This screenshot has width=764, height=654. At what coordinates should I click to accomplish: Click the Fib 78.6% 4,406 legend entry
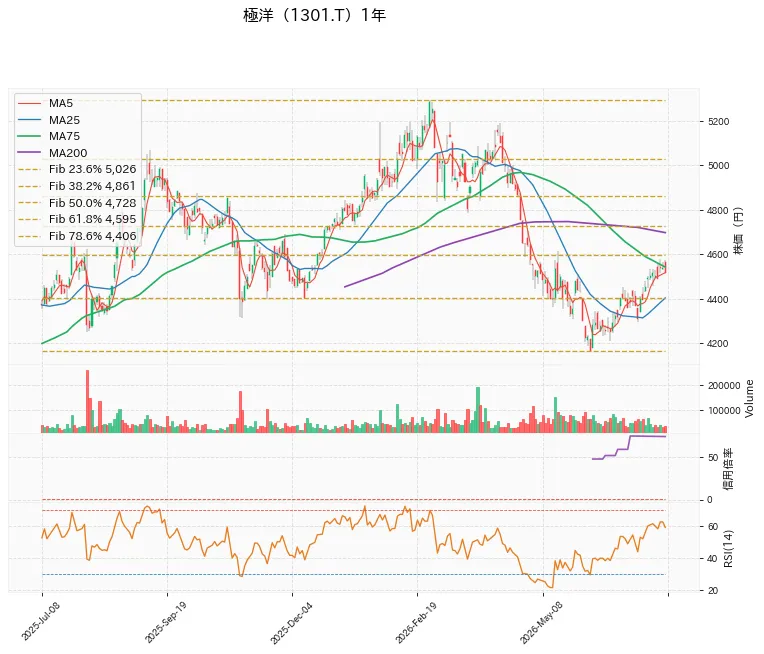(x=77, y=236)
